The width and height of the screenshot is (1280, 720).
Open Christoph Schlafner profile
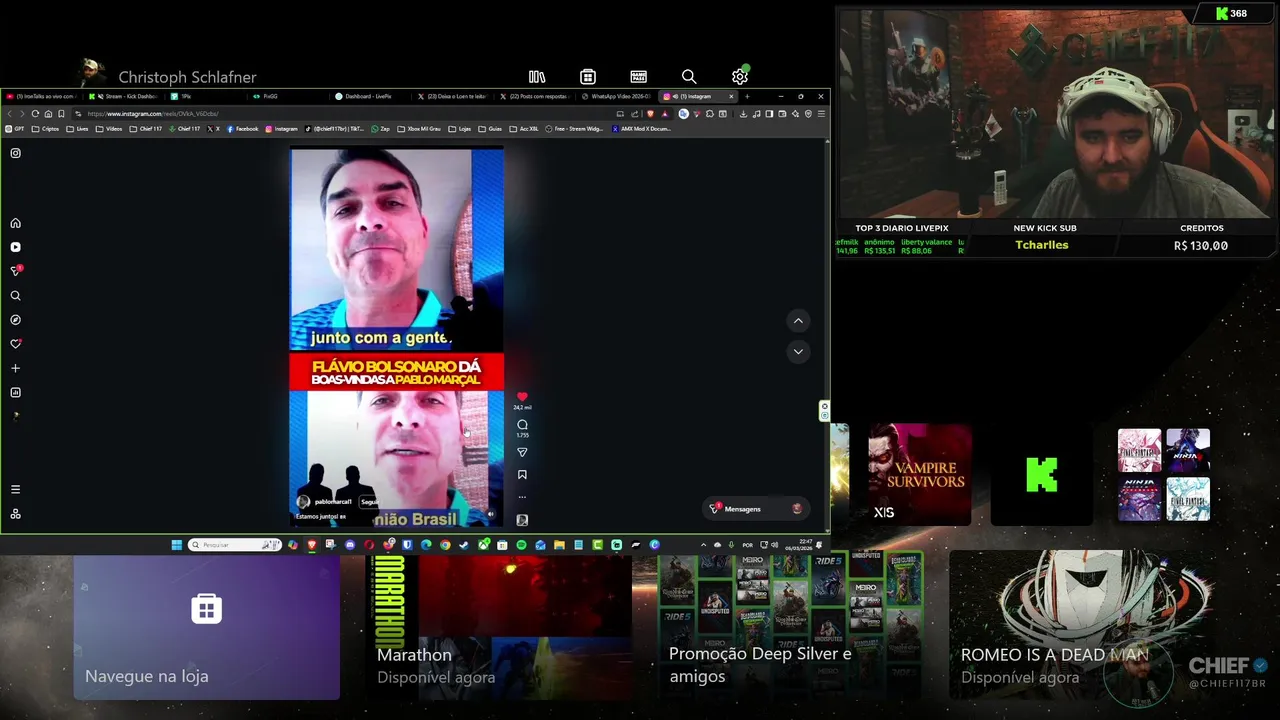168,77
